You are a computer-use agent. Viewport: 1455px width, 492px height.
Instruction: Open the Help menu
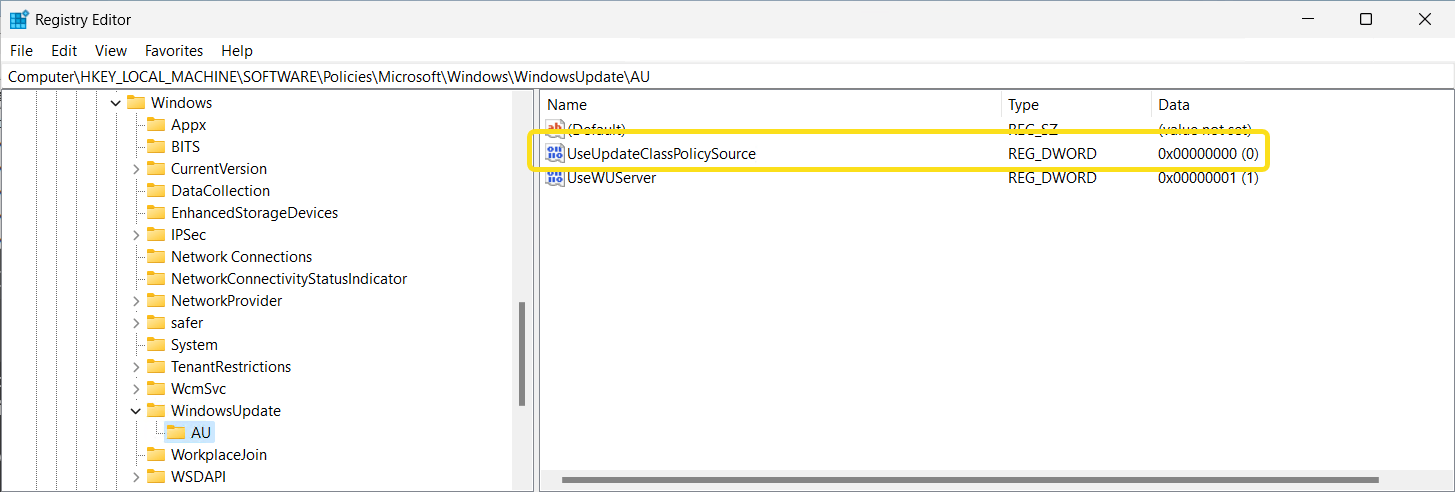click(x=237, y=50)
